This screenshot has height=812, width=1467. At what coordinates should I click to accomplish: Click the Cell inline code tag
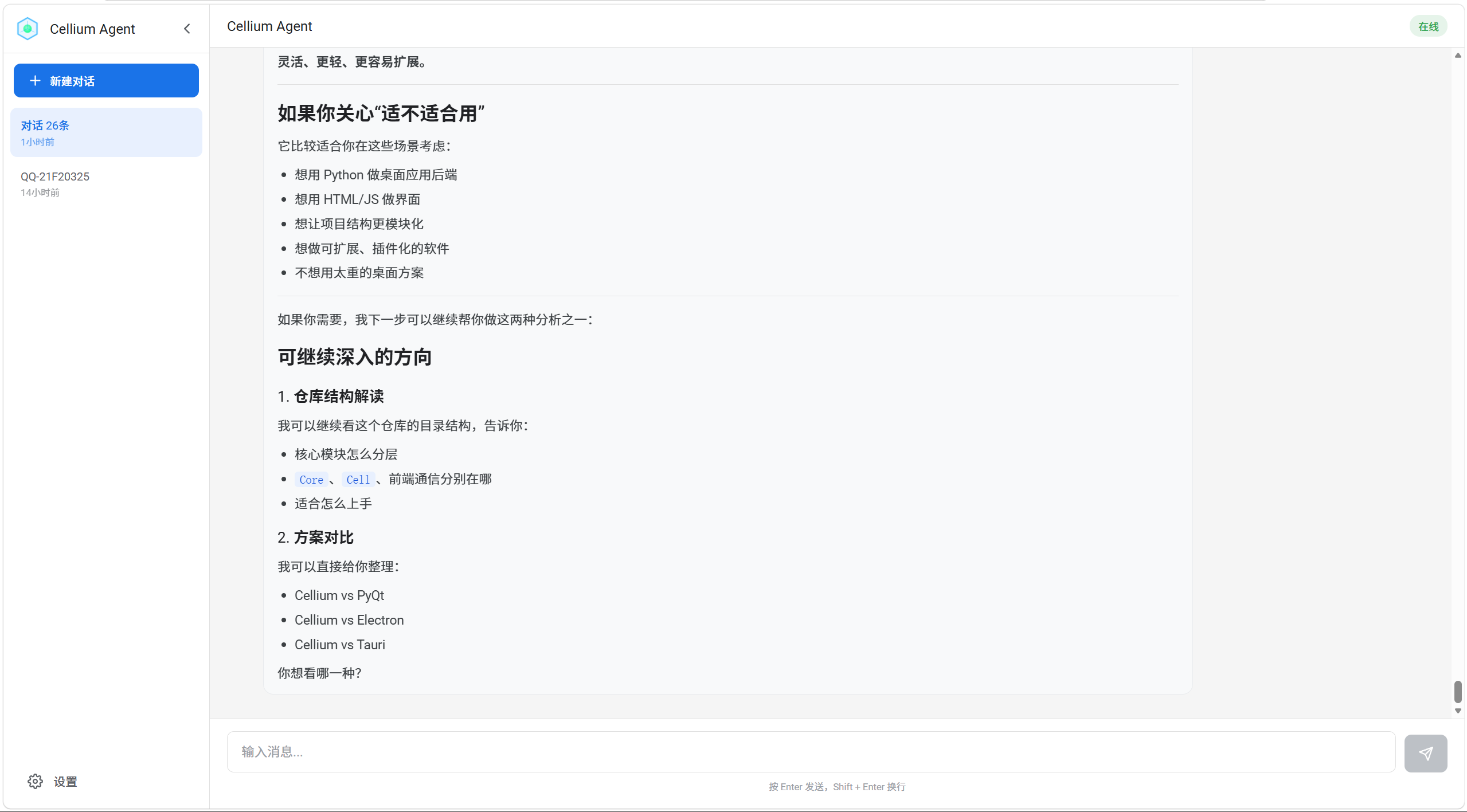358,480
